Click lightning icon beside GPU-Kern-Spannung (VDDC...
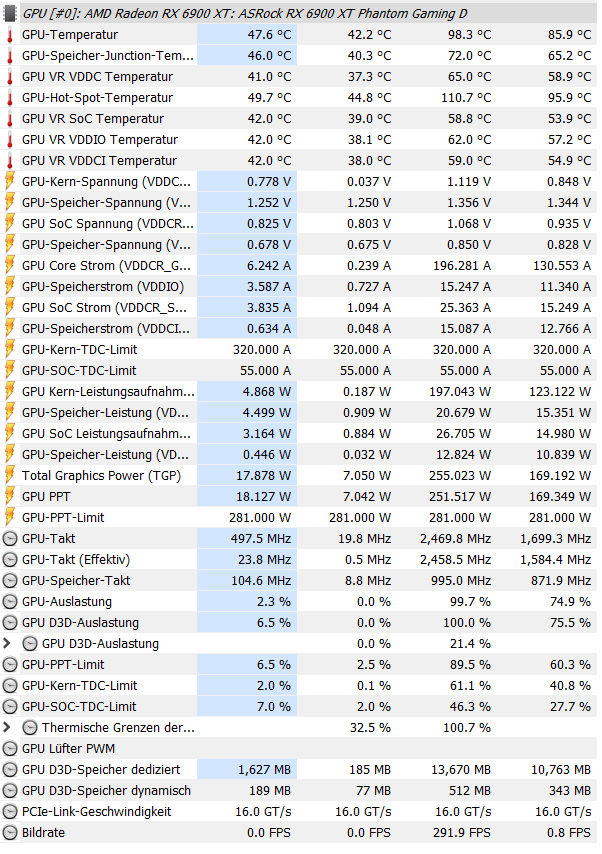The image size is (602, 854). [10, 182]
